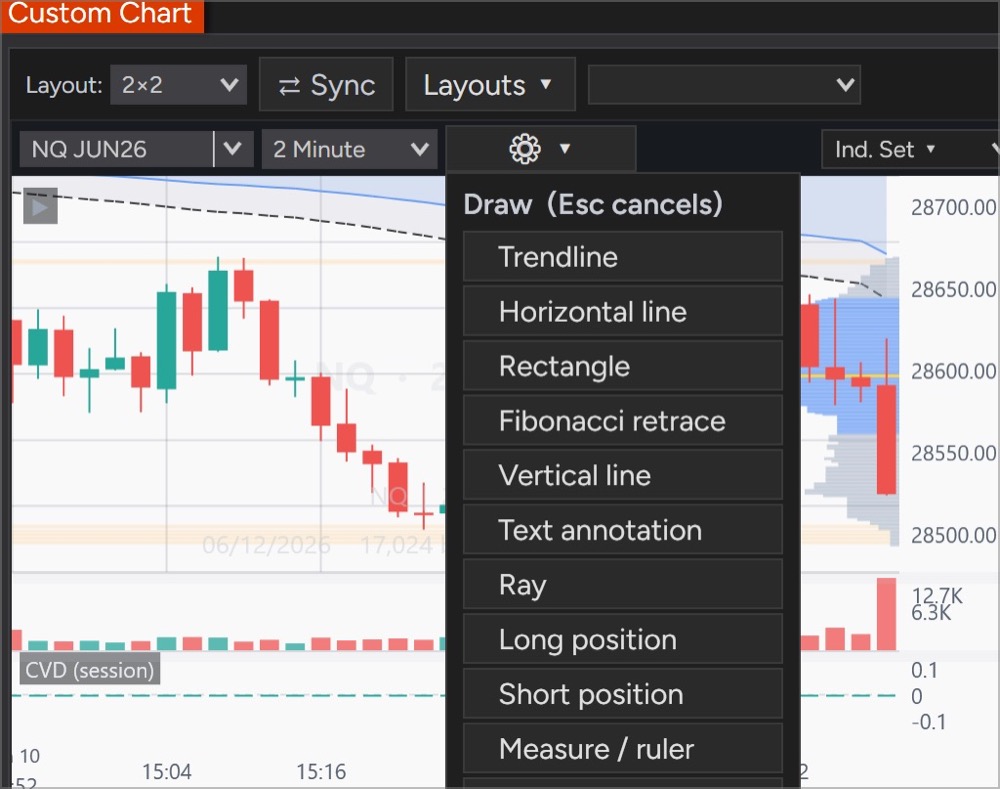This screenshot has width=1000, height=789.
Task: Click the 28500.00 price axis label
Action: pos(953,535)
